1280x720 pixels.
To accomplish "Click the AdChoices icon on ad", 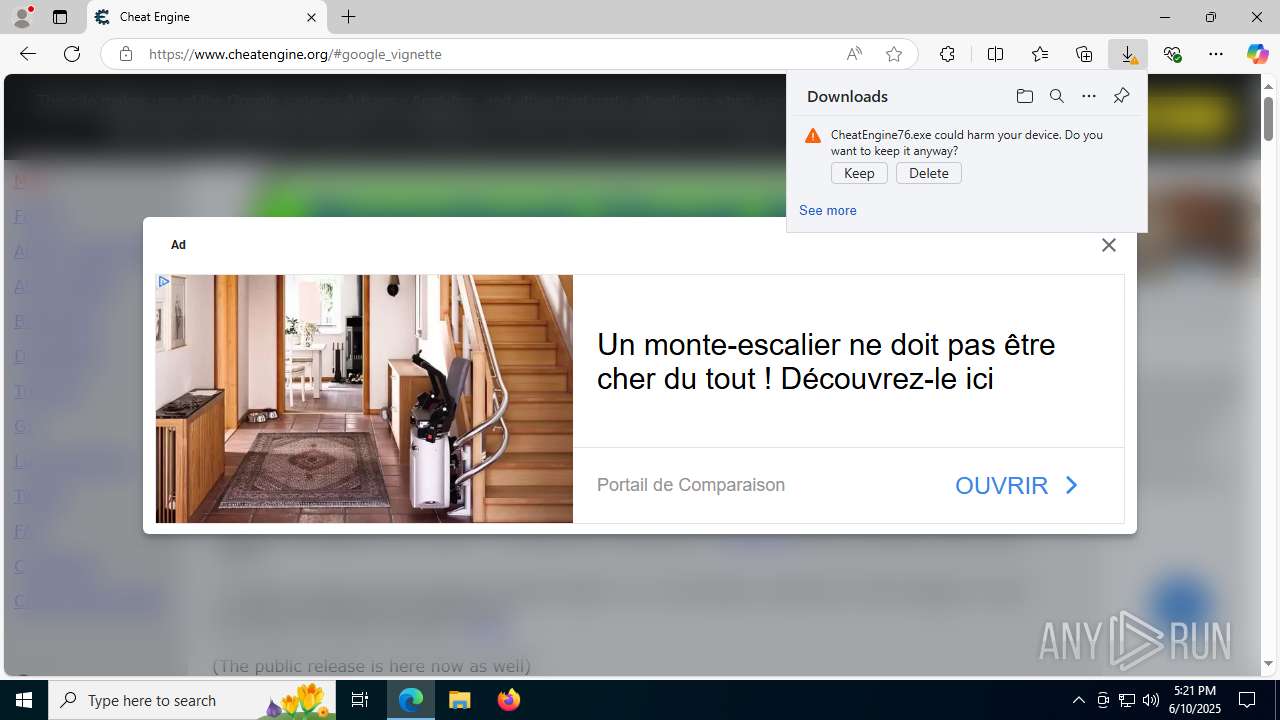I will tap(163, 282).
